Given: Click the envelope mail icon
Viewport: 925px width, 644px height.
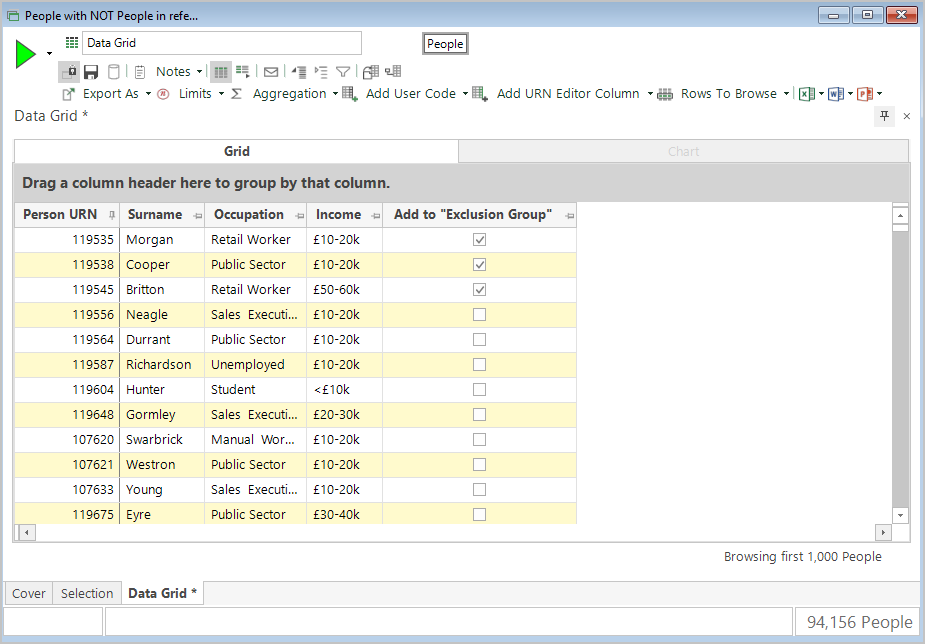Looking at the screenshot, I should [x=271, y=72].
